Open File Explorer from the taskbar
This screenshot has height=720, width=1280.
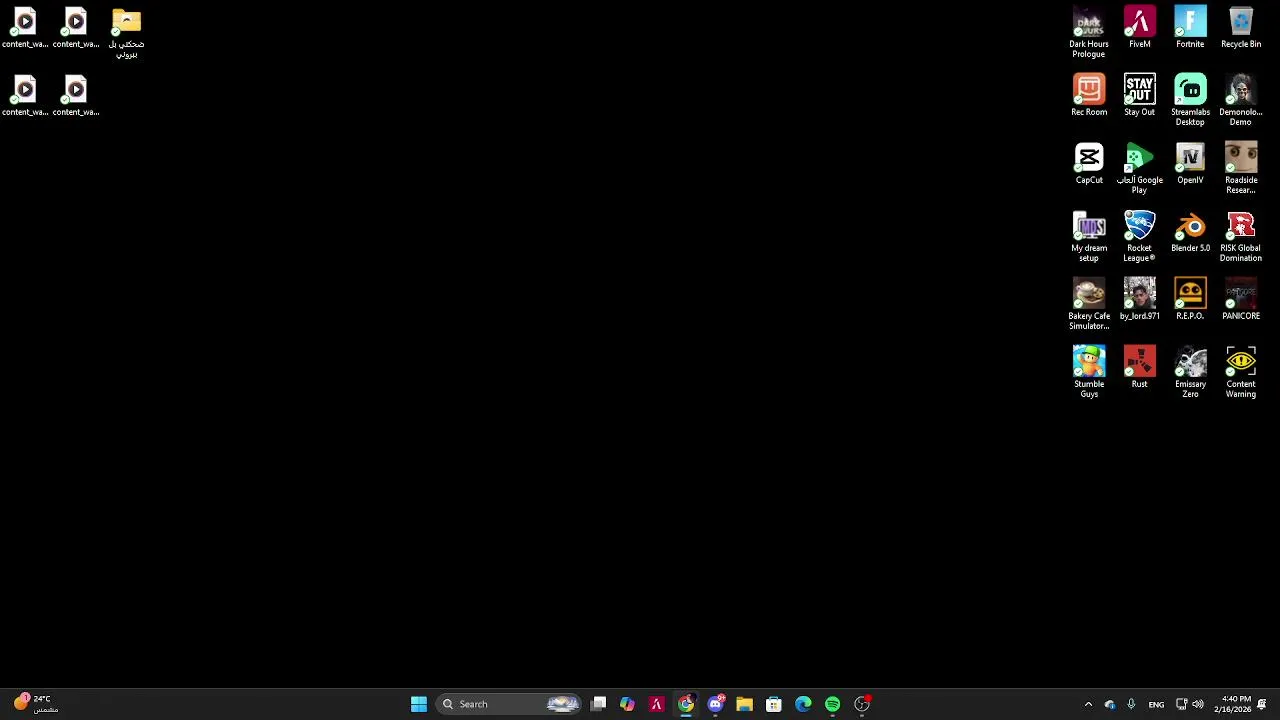(x=744, y=704)
